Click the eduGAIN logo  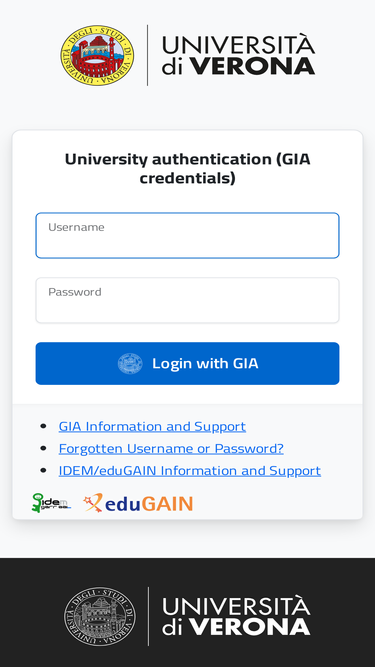138,503
